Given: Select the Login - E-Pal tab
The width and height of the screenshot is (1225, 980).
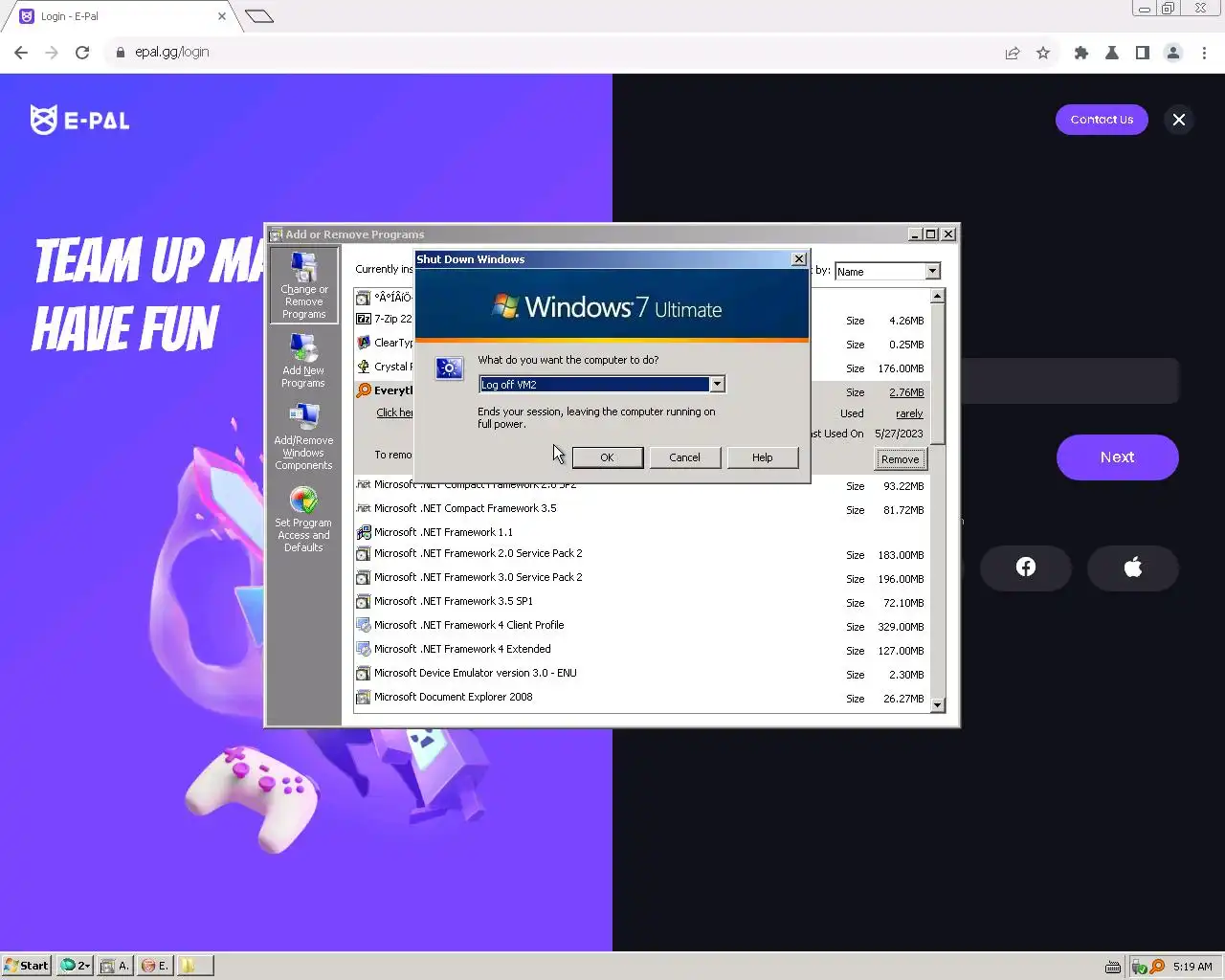Looking at the screenshot, I should coord(120,16).
